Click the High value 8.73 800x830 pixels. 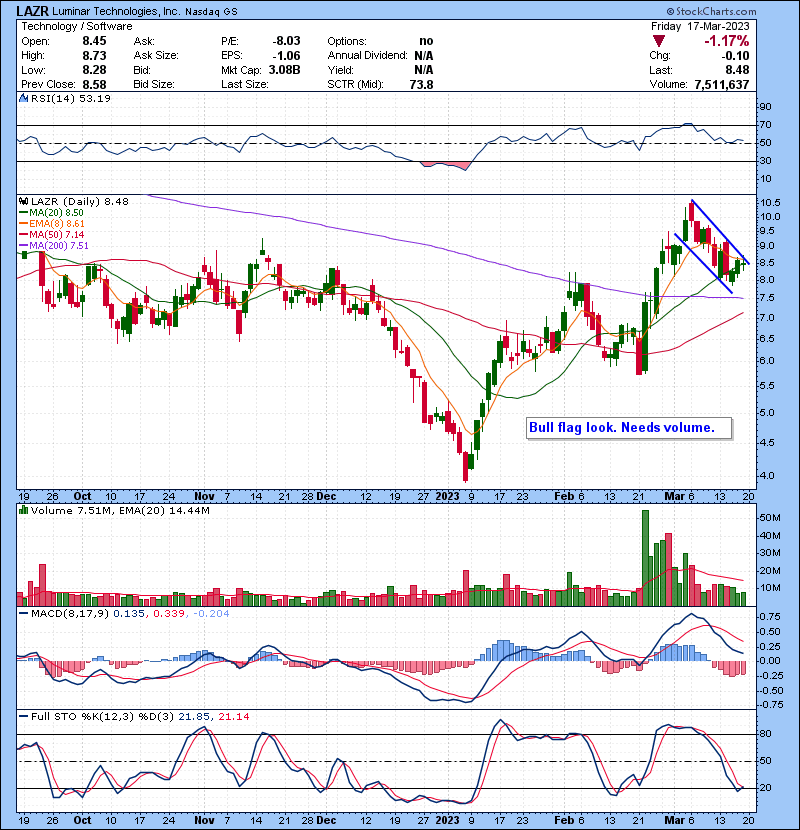[94, 56]
